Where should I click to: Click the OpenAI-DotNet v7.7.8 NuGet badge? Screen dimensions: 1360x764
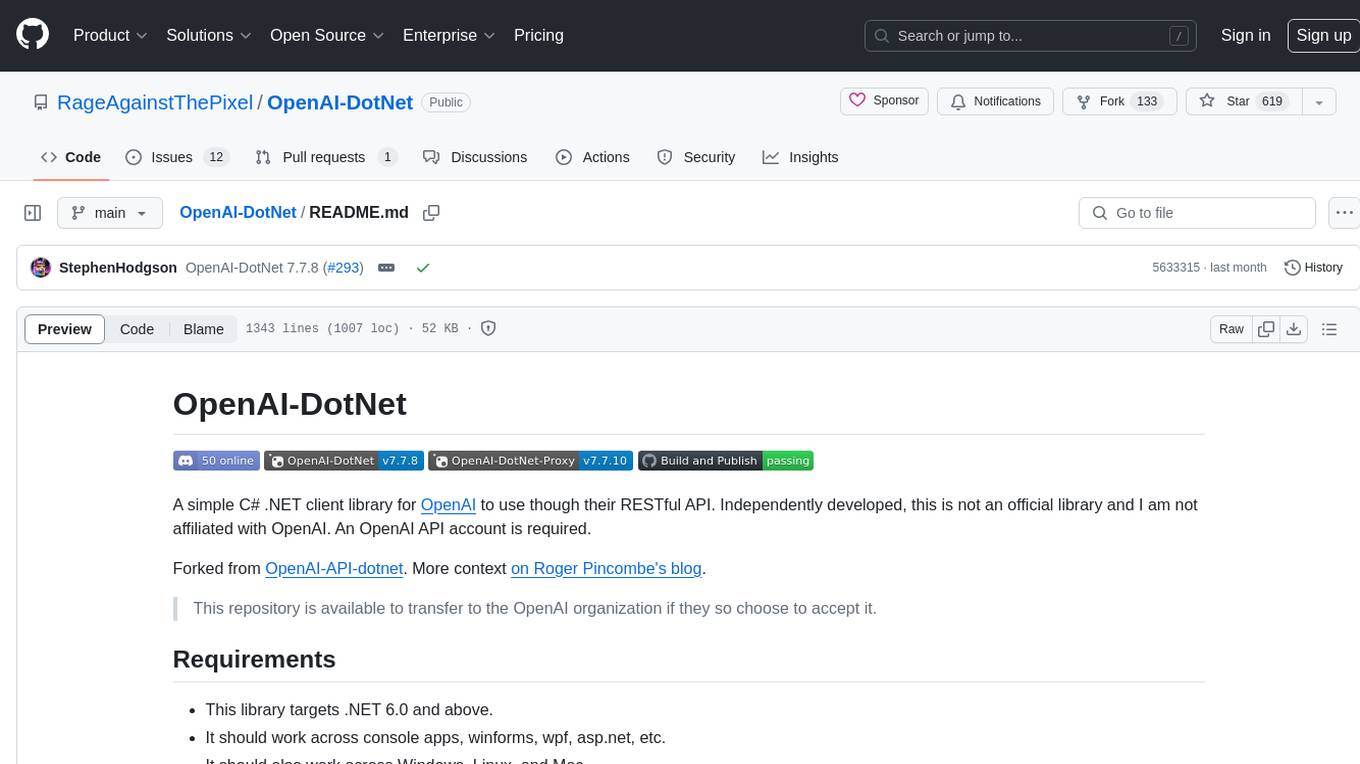344,461
